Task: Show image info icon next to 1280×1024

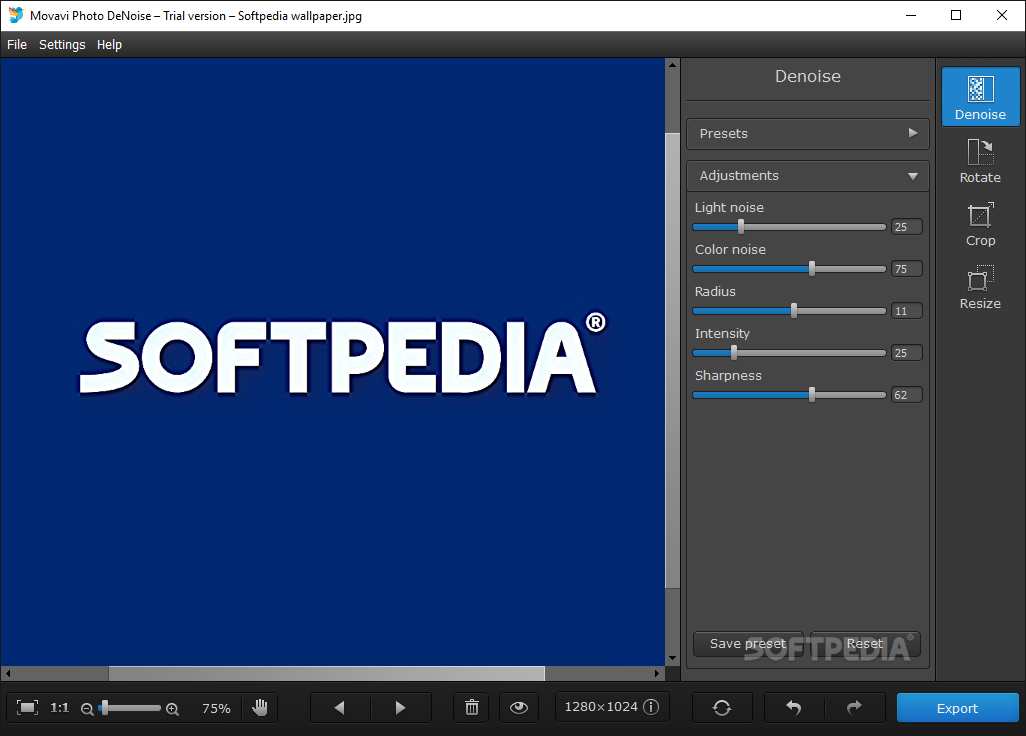Action: click(x=651, y=707)
